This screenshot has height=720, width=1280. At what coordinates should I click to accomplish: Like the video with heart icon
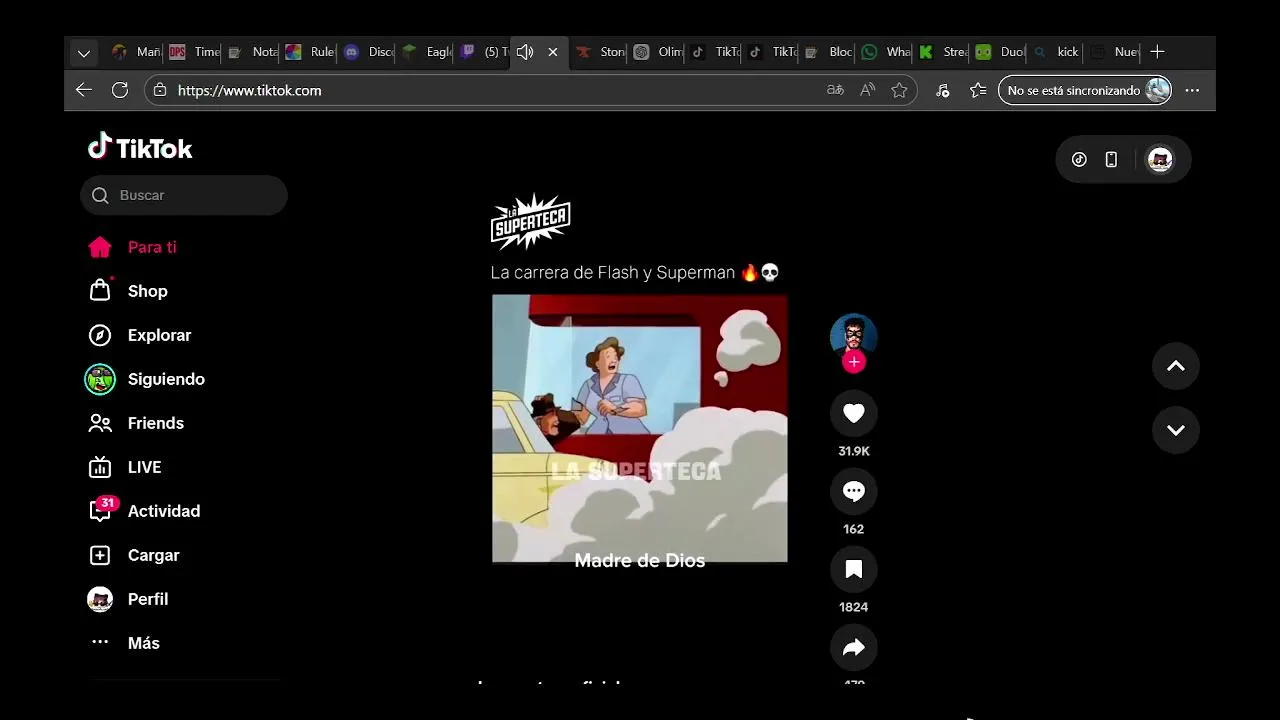tap(854, 413)
